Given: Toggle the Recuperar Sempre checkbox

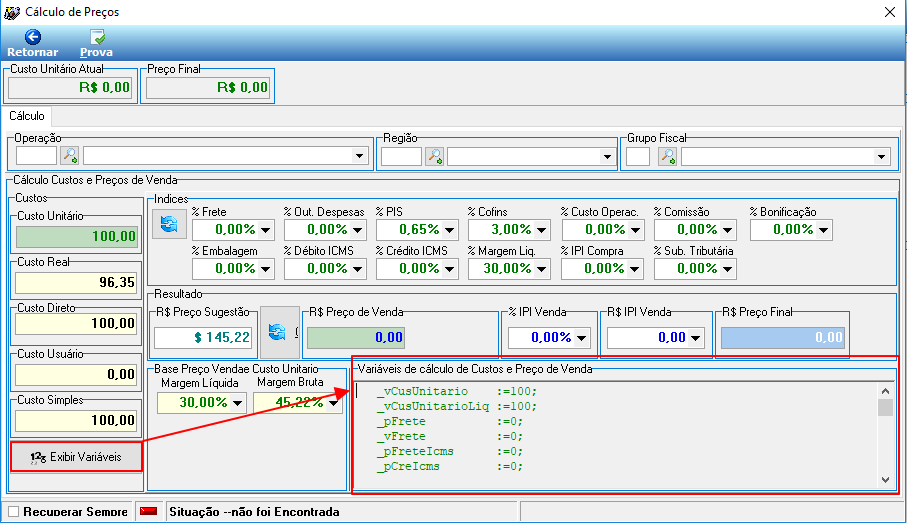Looking at the screenshot, I should [x=13, y=511].
